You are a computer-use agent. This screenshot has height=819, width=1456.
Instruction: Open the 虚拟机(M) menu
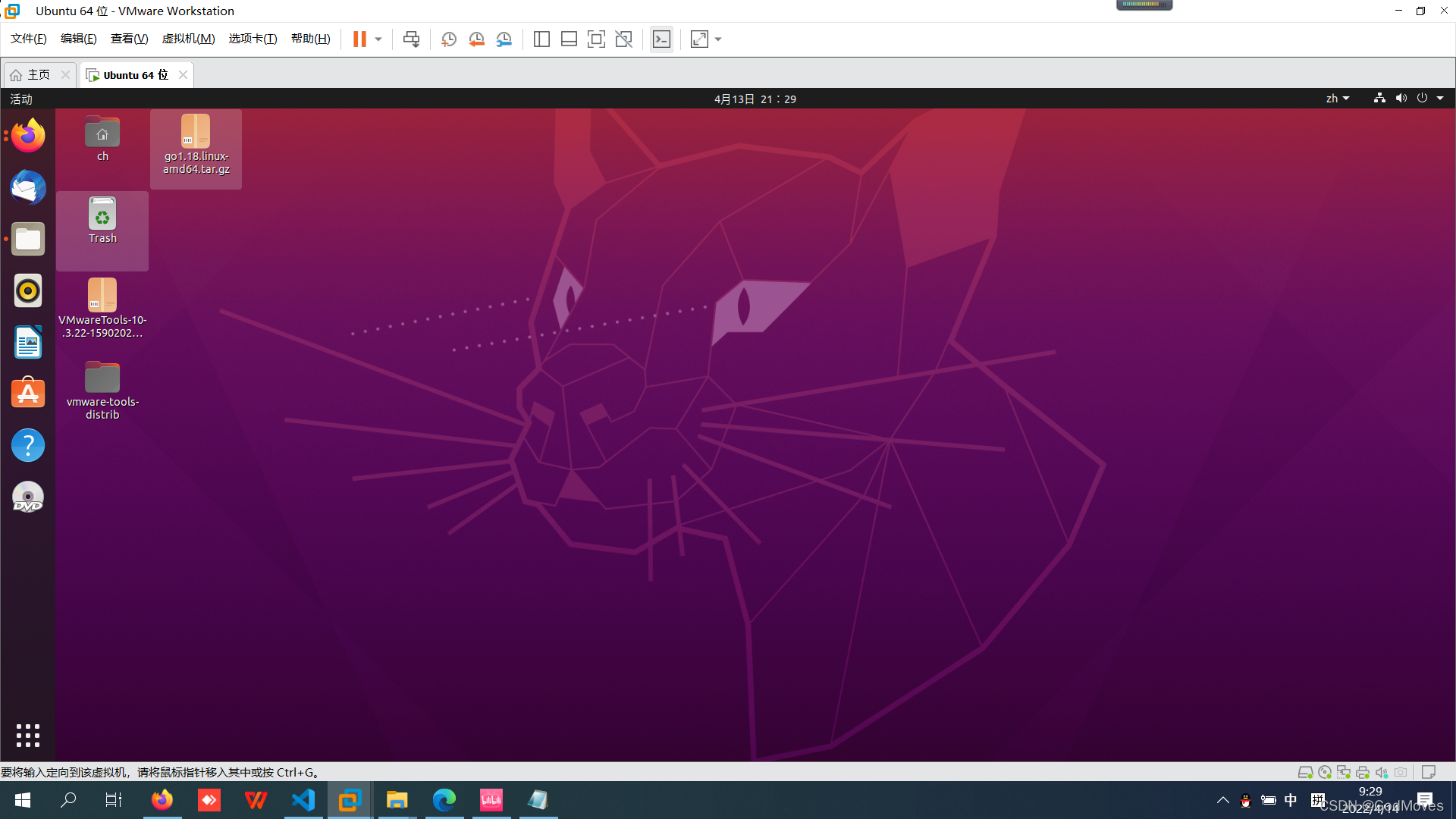pos(188,39)
